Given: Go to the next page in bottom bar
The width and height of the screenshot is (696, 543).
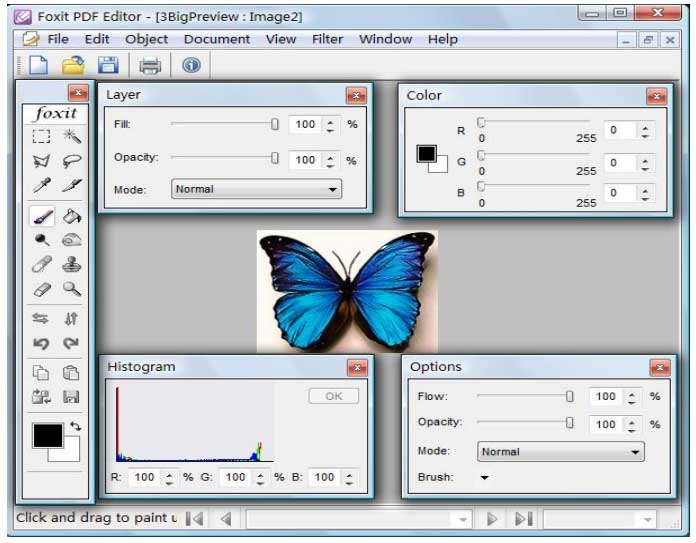Looking at the screenshot, I should [x=492, y=519].
